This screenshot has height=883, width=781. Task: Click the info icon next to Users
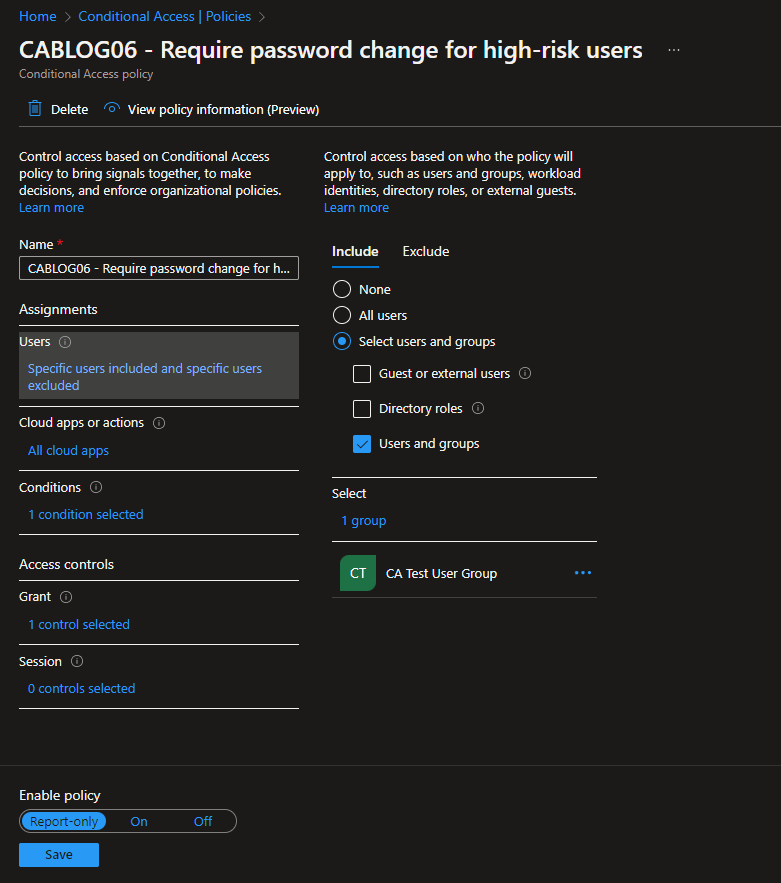point(65,342)
